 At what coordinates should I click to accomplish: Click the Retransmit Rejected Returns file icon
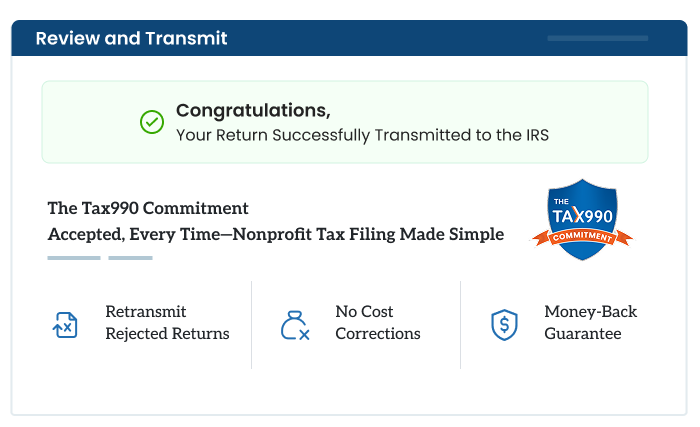coord(65,324)
